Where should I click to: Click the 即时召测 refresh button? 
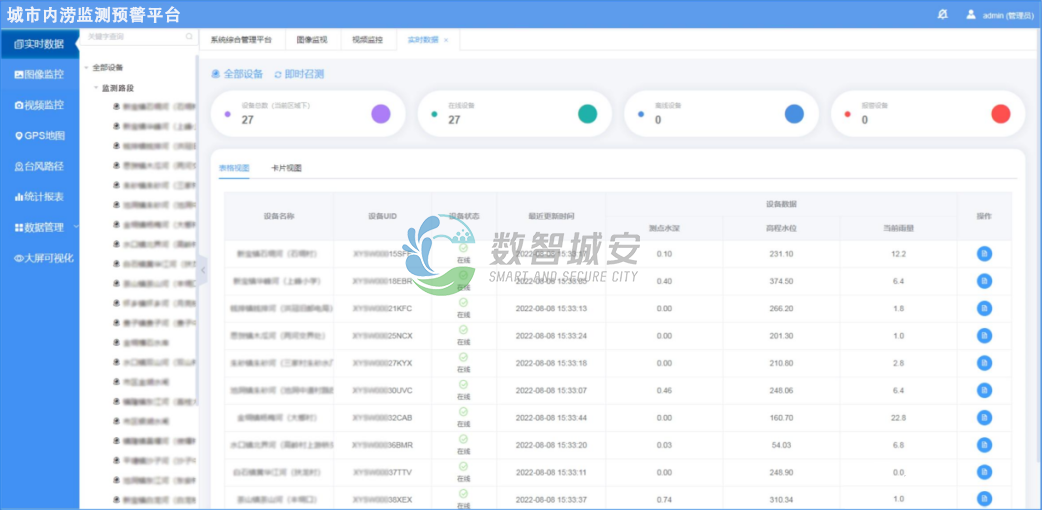click(x=298, y=74)
